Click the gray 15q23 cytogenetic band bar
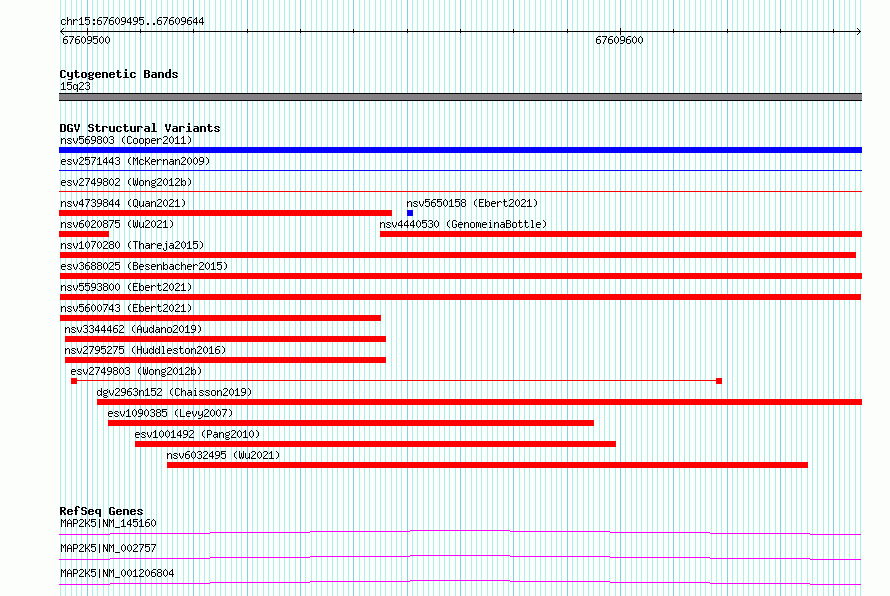Image resolution: width=890 pixels, height=596 pixels. (x=460, y=97)
